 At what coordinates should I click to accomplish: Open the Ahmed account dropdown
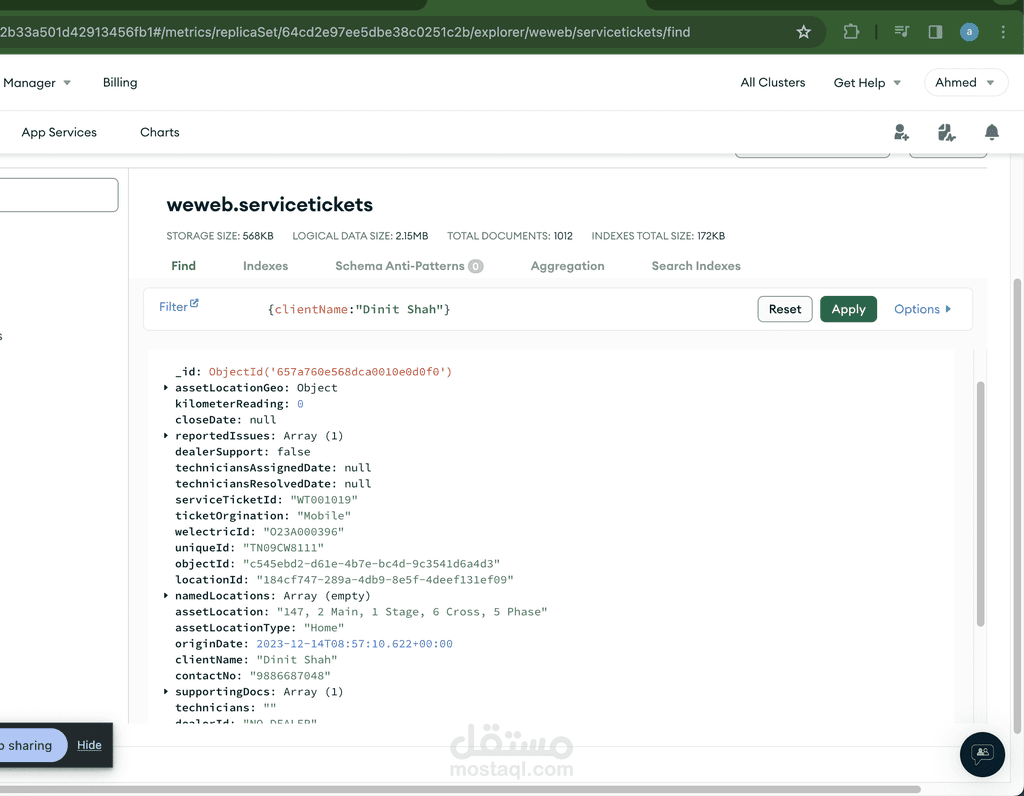[965, 82]
